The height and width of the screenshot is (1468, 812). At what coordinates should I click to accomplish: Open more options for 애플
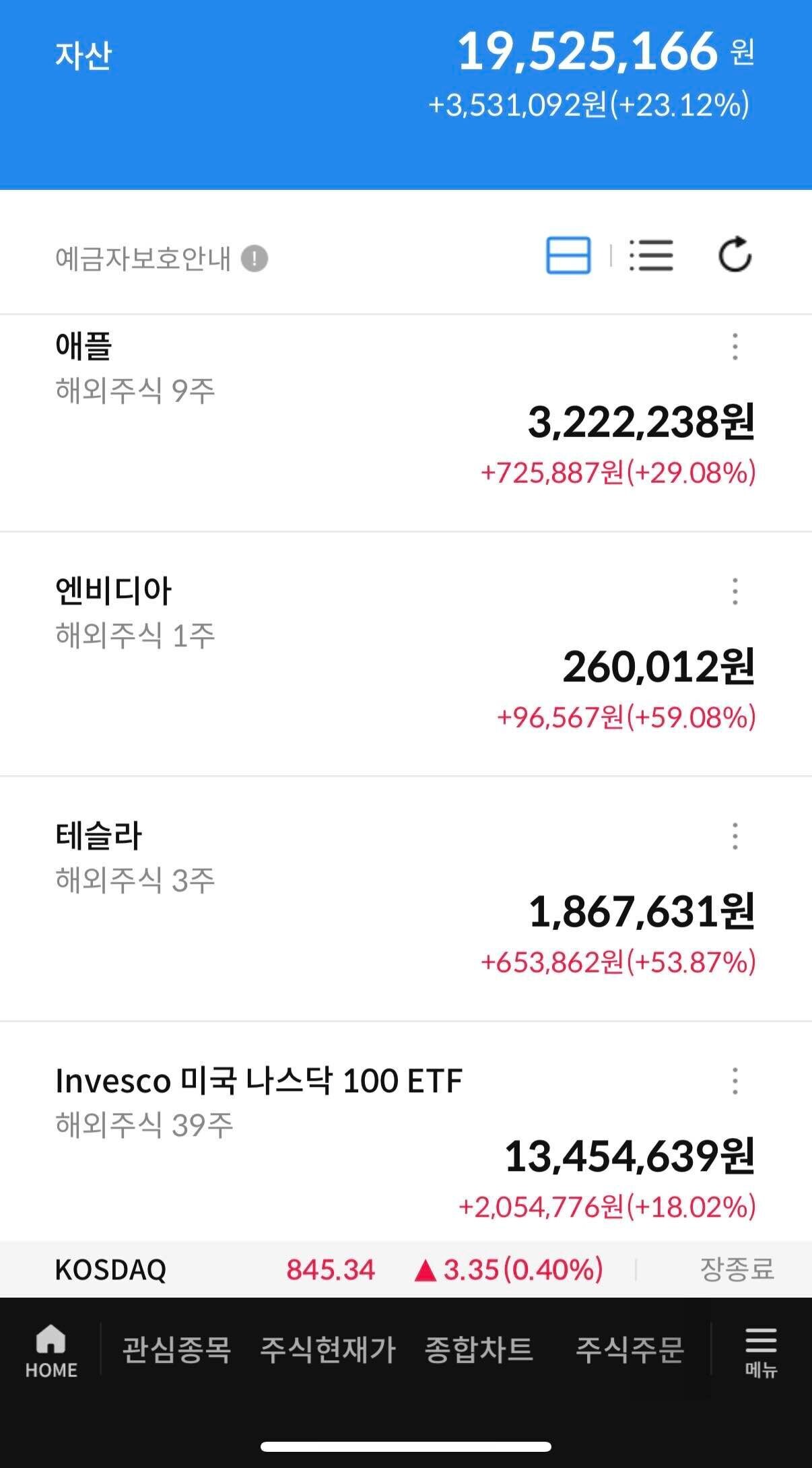click(x=735, y=347)
